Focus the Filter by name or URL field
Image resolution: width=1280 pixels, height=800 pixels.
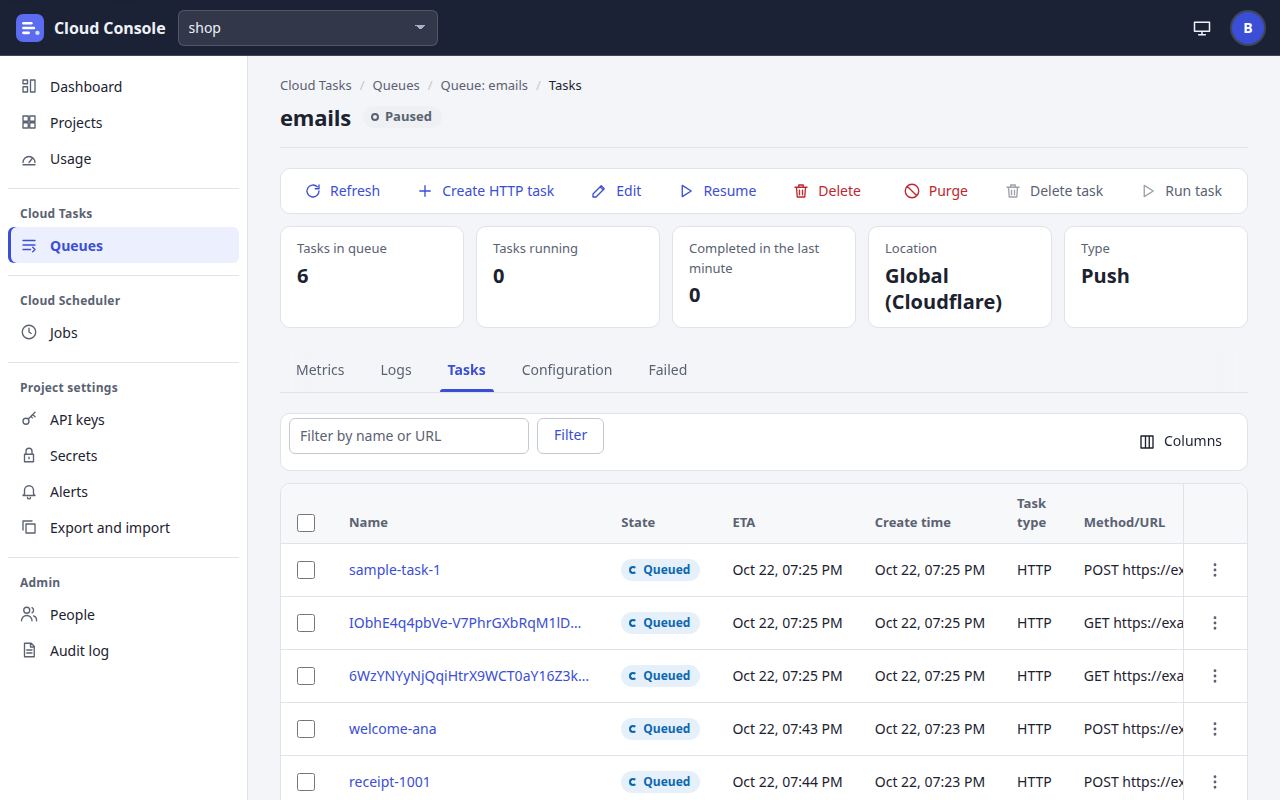(x=409, y=436)
